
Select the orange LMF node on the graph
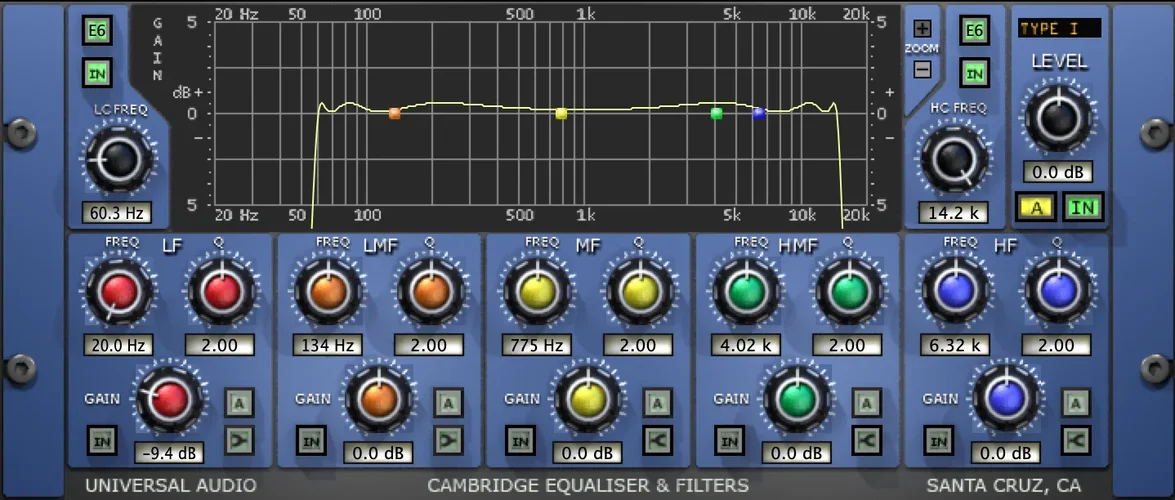click(x=394, y=114)
